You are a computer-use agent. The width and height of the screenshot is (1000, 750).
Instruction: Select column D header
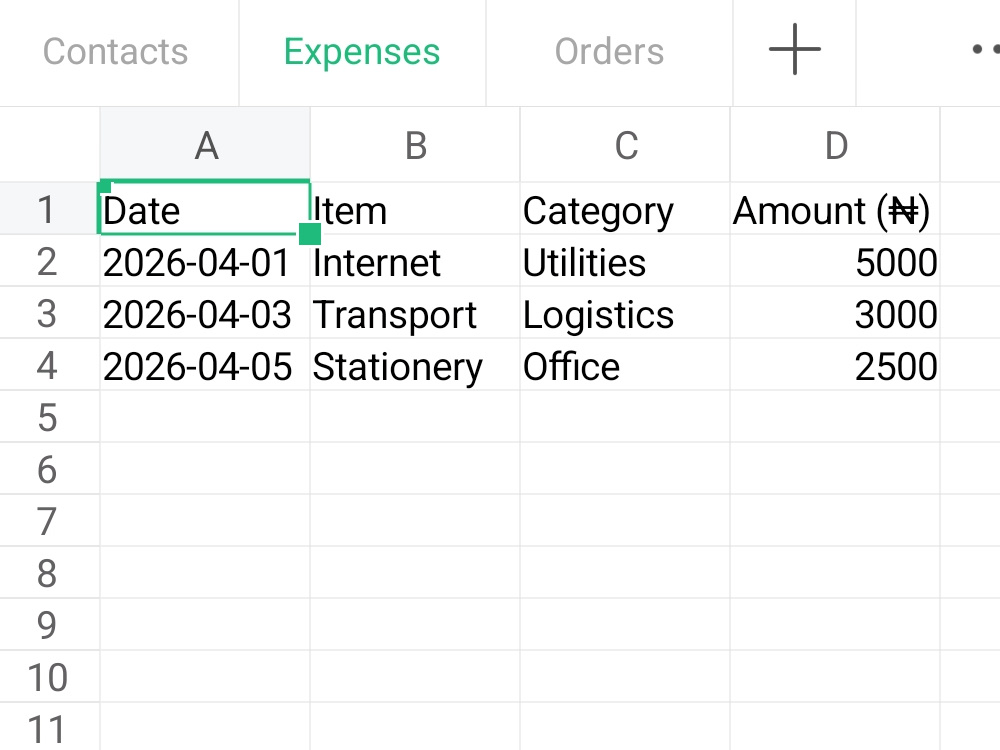835,145
